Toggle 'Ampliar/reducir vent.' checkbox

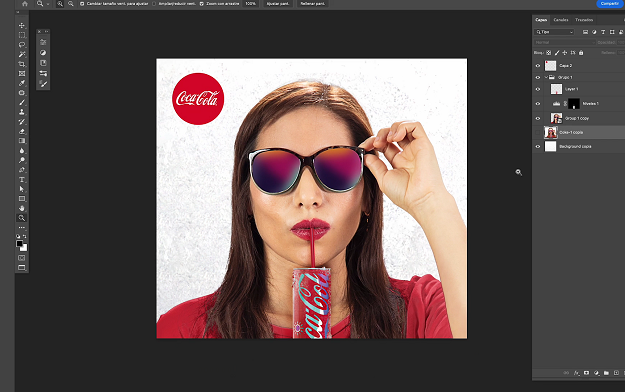point(154,4)
